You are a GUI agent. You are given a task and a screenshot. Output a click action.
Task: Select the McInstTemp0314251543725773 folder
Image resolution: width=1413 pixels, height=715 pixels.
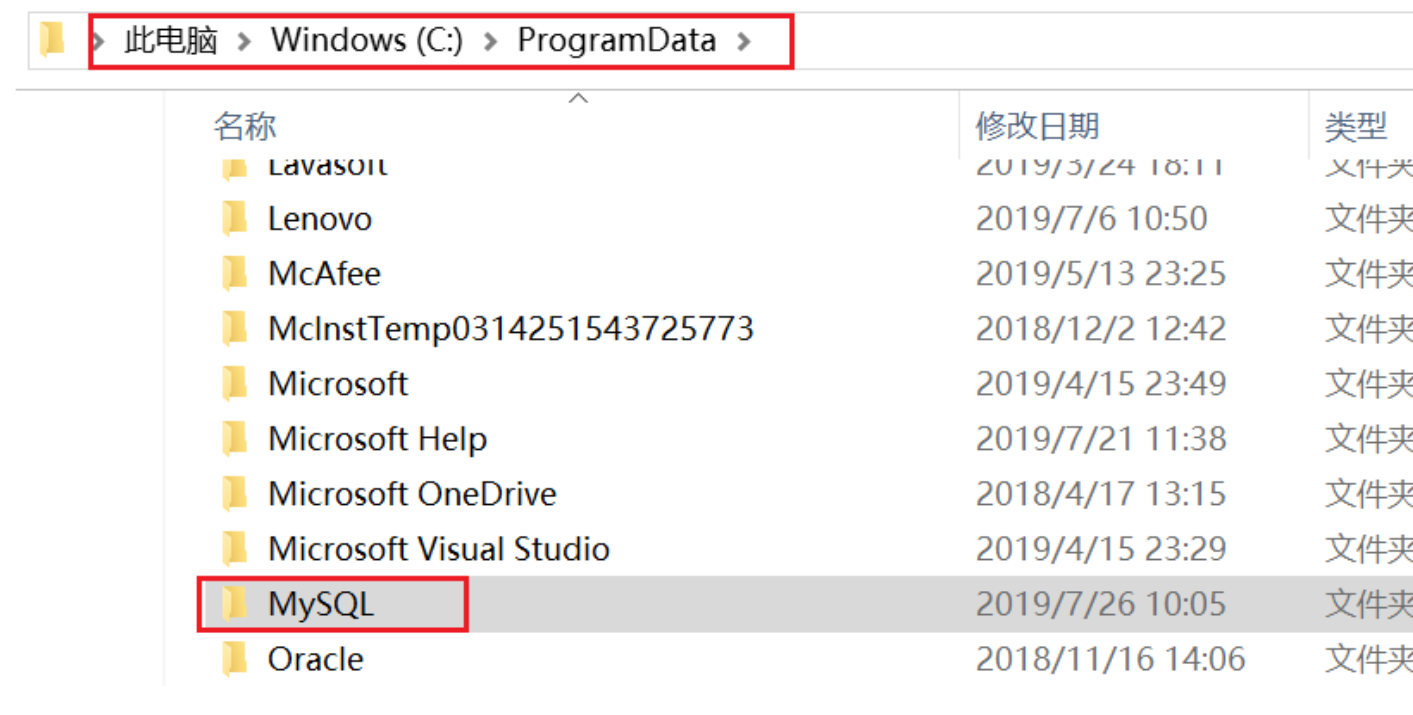point(510,328)
